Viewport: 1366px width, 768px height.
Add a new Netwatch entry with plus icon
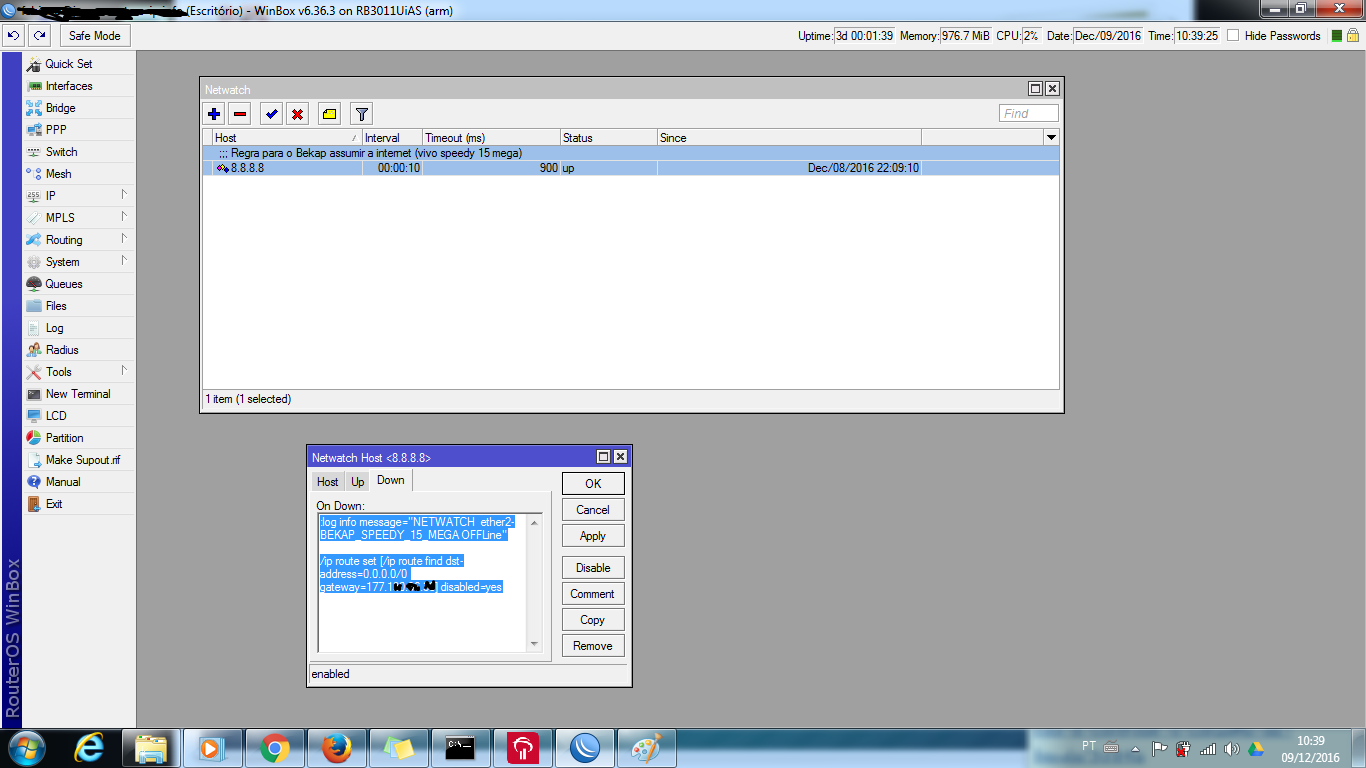(214, 114)
